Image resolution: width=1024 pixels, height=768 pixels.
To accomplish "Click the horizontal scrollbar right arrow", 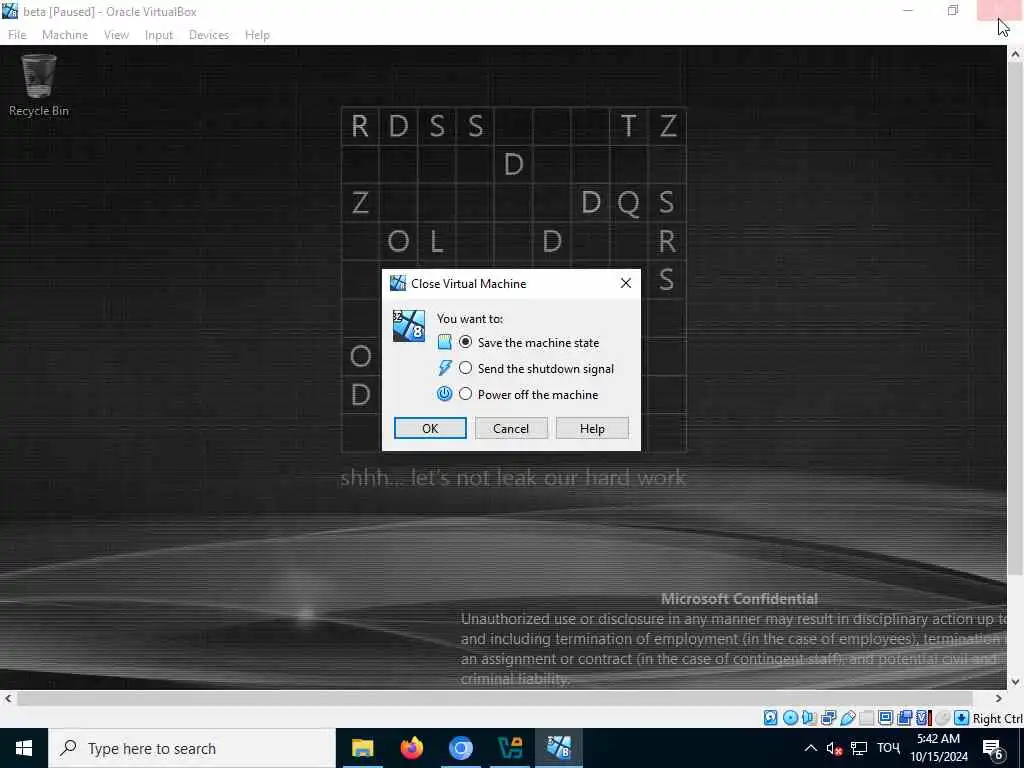I will click(999, 699).
